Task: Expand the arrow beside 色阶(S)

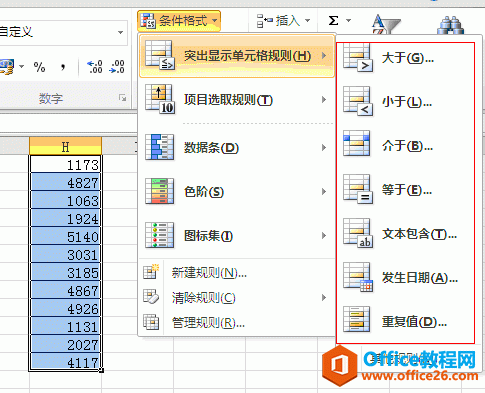Action: tap(324, 191)
